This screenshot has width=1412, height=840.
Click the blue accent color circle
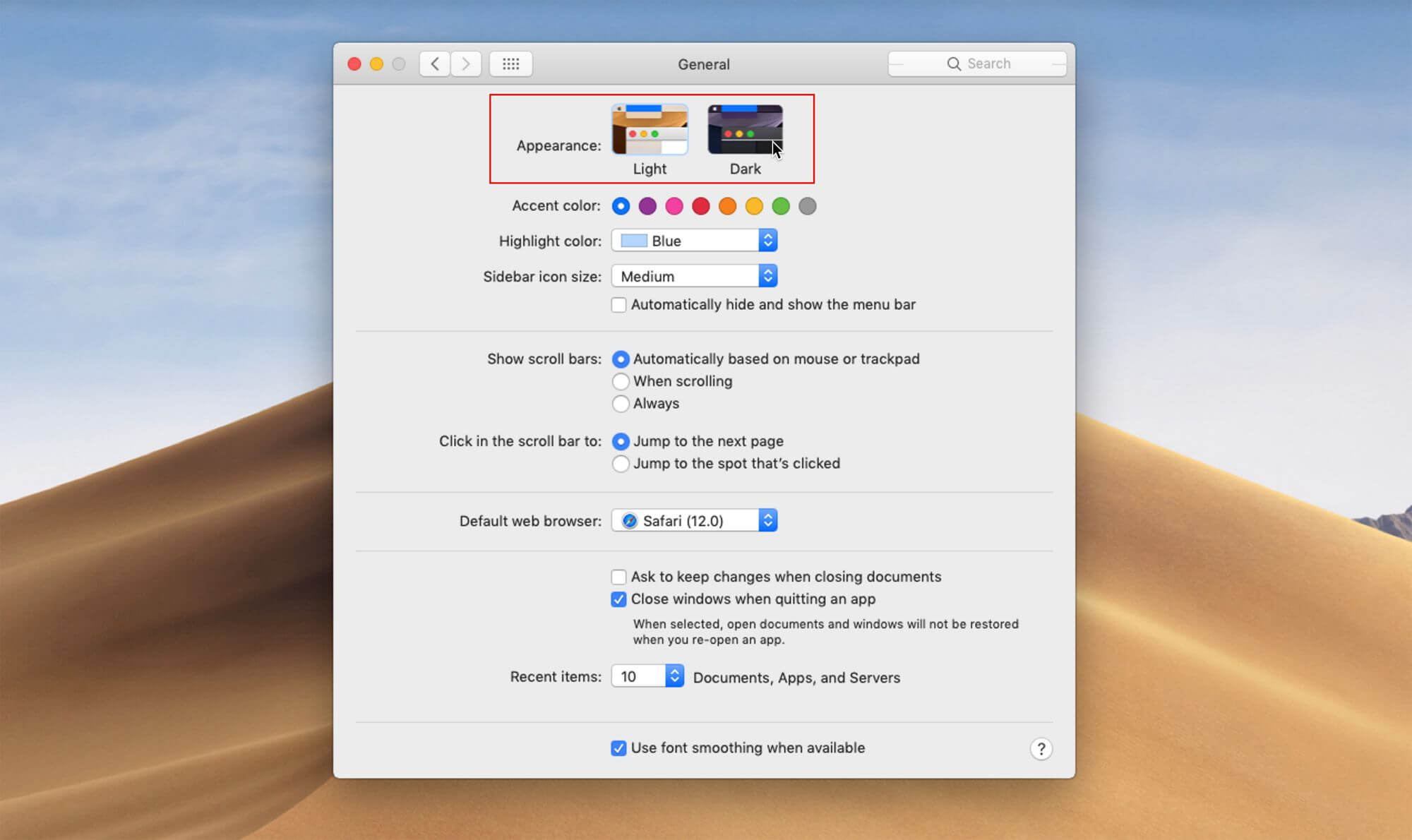pyautogui.click(x=622, y=206)
